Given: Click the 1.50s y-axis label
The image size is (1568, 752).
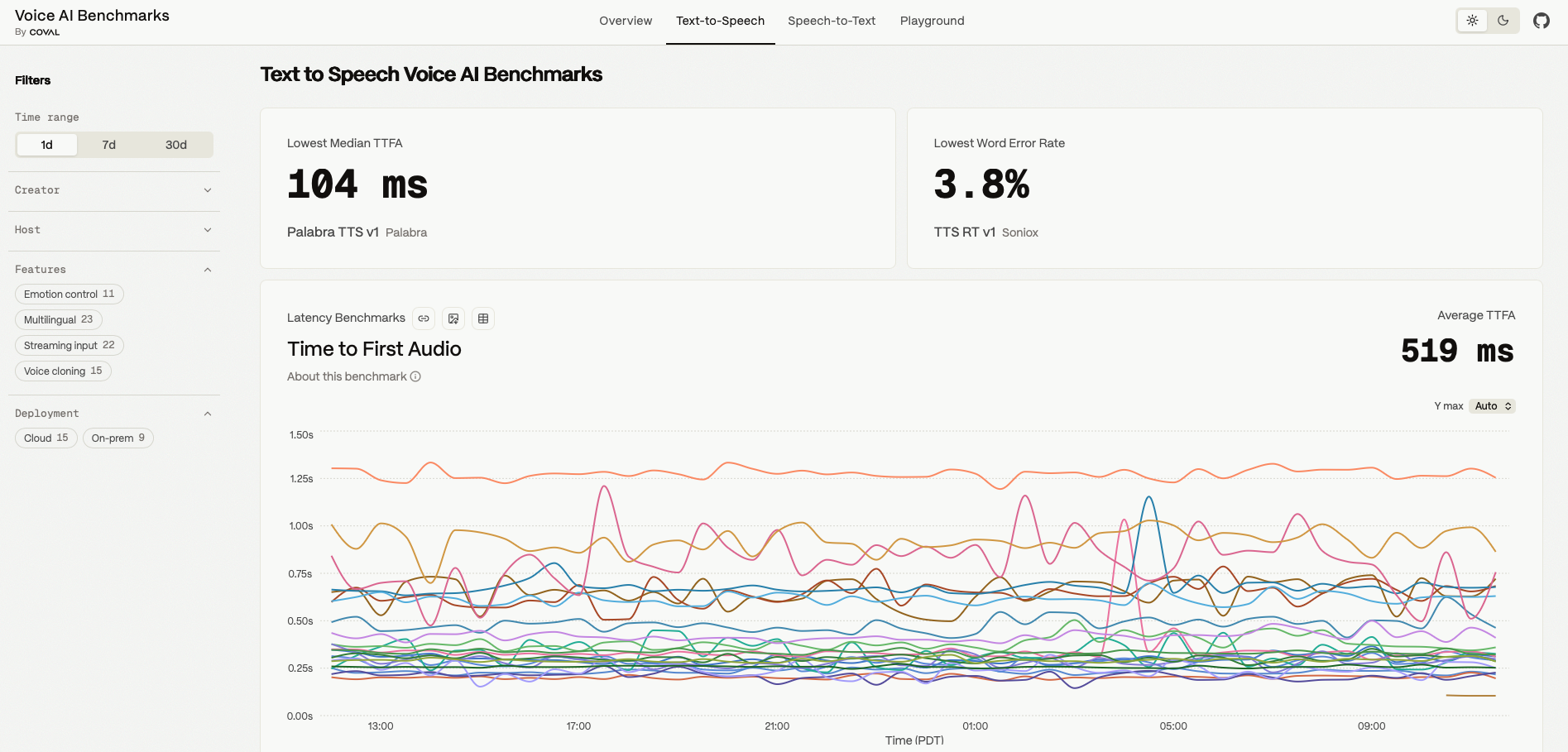Looking at the screenshot, I should pyautogui.click(x=301, y=435).
